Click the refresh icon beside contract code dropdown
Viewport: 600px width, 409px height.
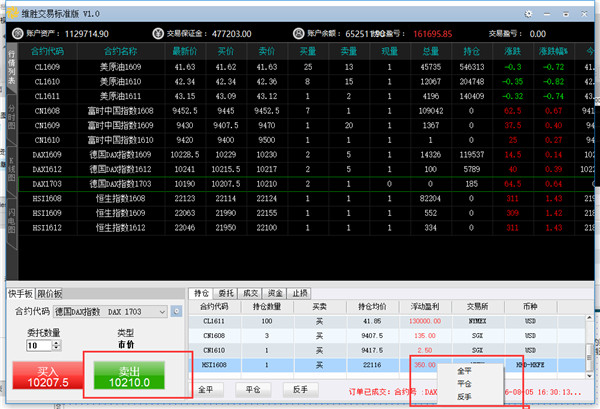click(176, 311)
